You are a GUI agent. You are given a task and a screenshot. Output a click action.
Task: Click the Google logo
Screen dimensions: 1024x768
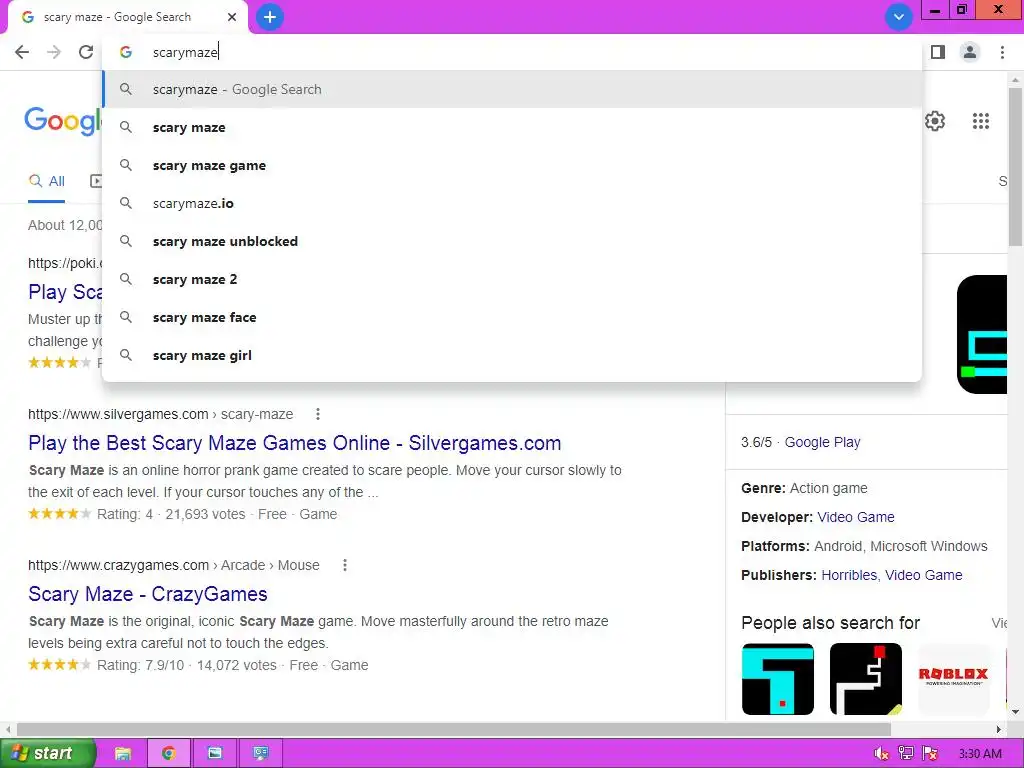click(63, 121)
